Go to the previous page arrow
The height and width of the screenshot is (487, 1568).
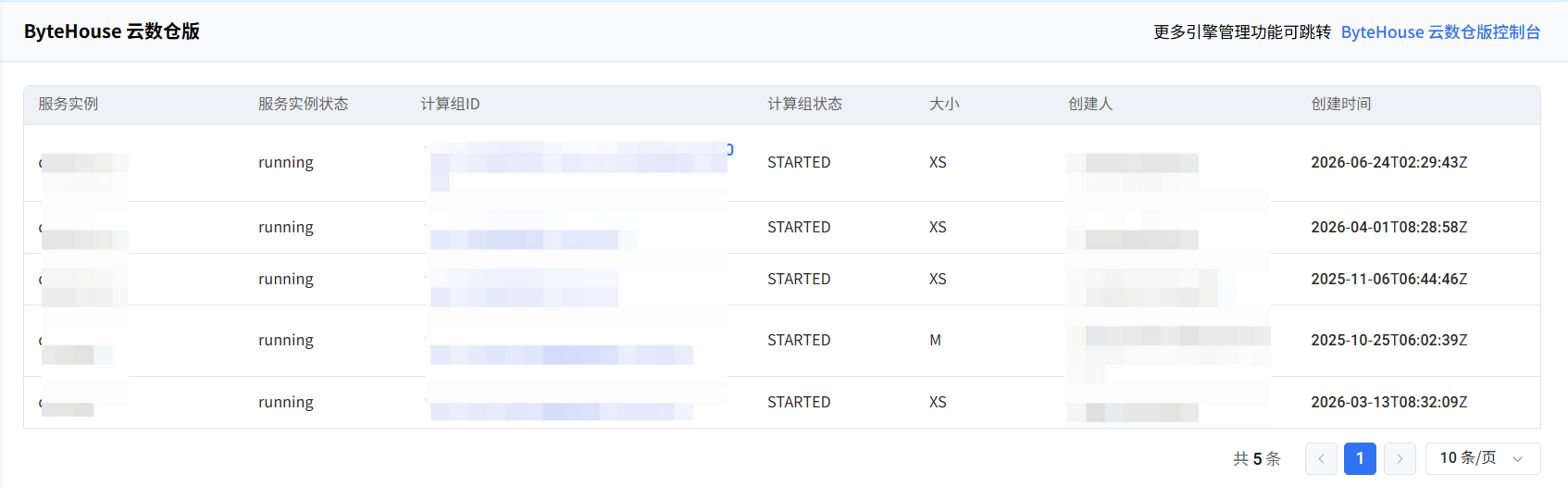(x=1321, y=458)
